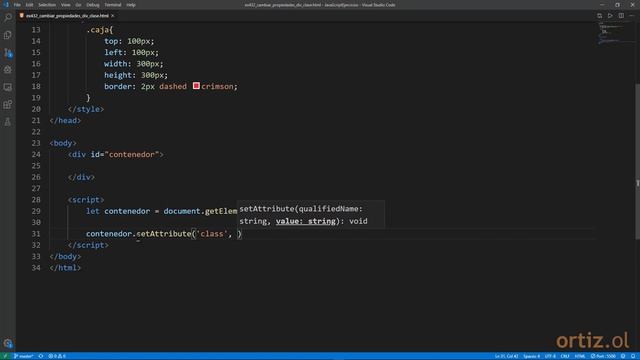The height and width of the screenshot is (360, 640).
Task: Click the .caja selector on line 13
Action: point(100,30)
